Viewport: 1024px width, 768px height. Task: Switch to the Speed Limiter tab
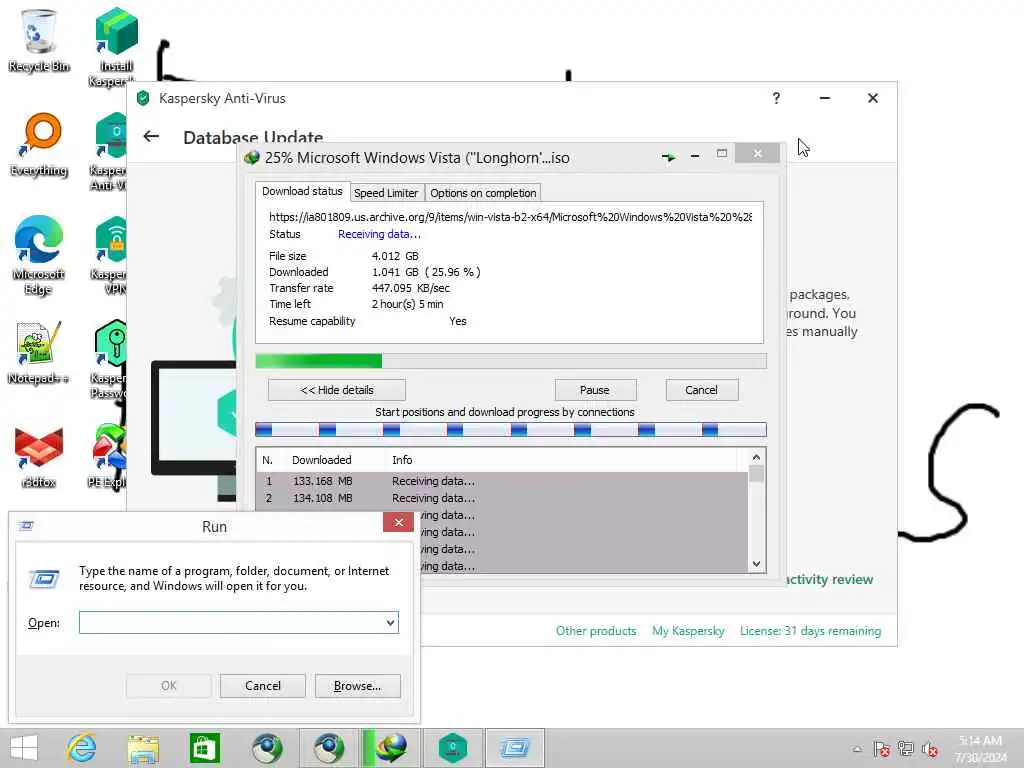tap(386, 193)
